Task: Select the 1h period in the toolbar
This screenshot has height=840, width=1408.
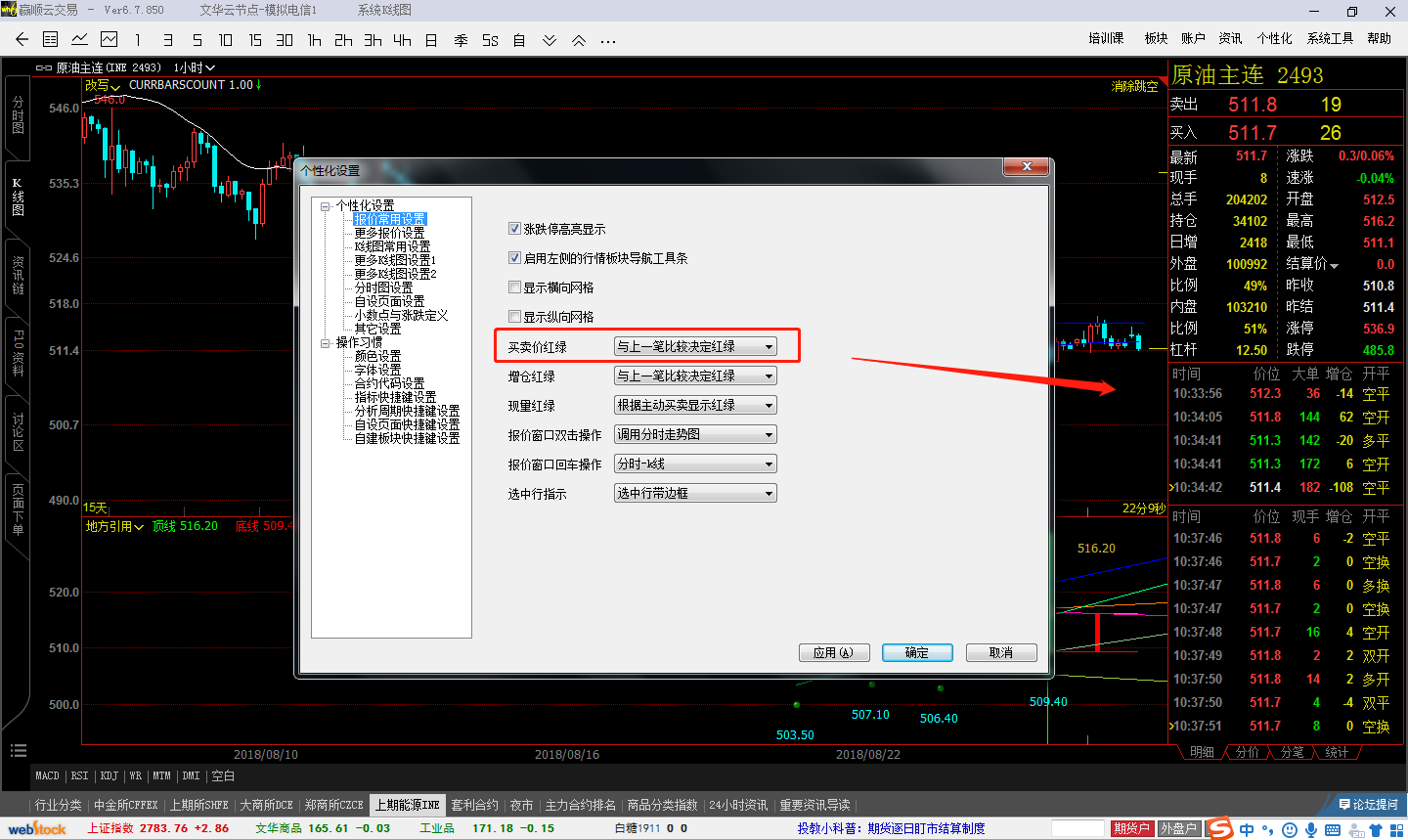Action: [314, 40]
